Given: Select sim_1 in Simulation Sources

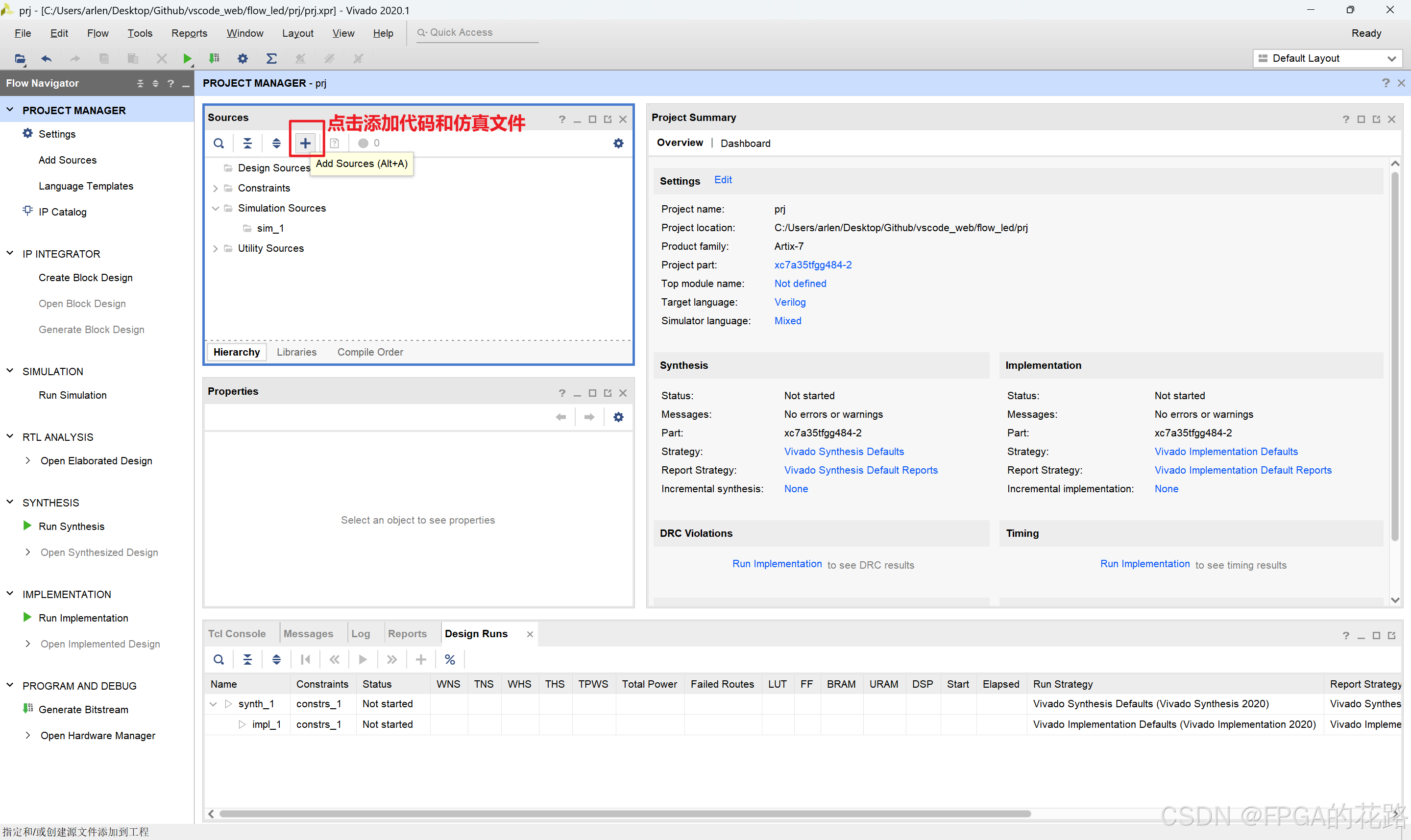Looking at the screenshot, I should click(270, 228).
